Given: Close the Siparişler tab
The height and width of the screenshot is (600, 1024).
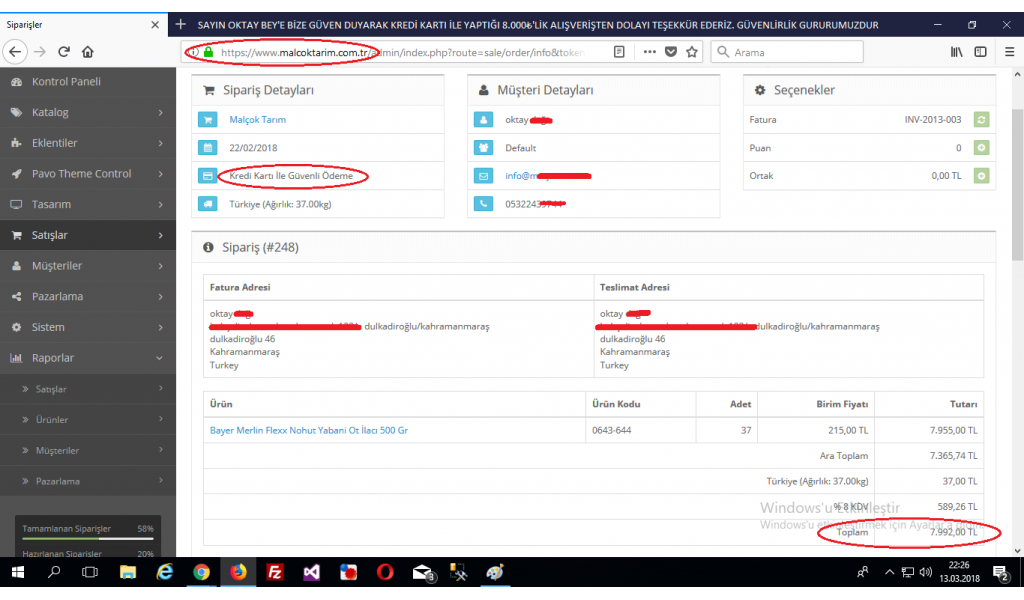Looking at the screenshot, I should 155,25.
